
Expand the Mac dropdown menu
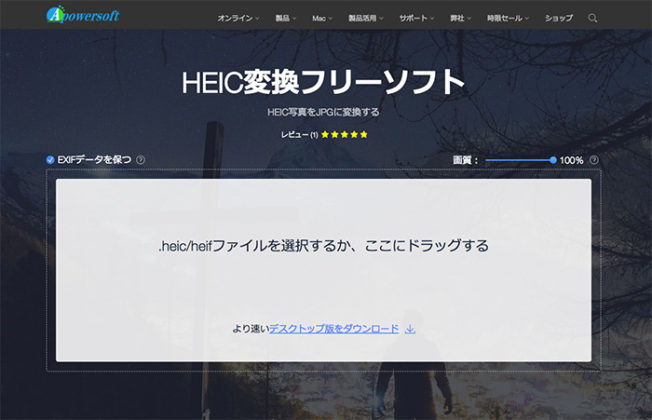322,18
